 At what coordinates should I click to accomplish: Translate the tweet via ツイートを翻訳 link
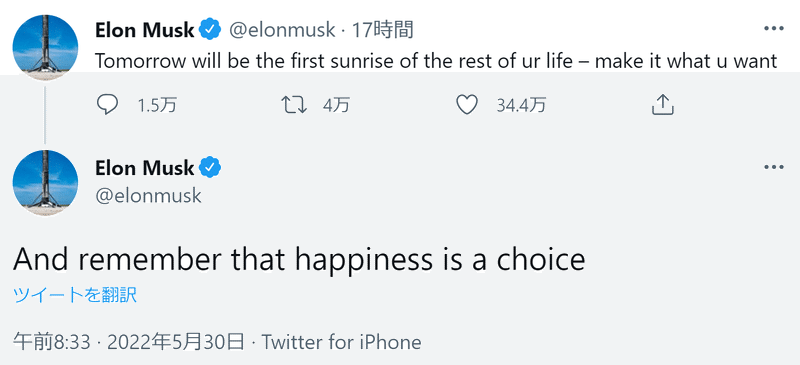point(75,296)
